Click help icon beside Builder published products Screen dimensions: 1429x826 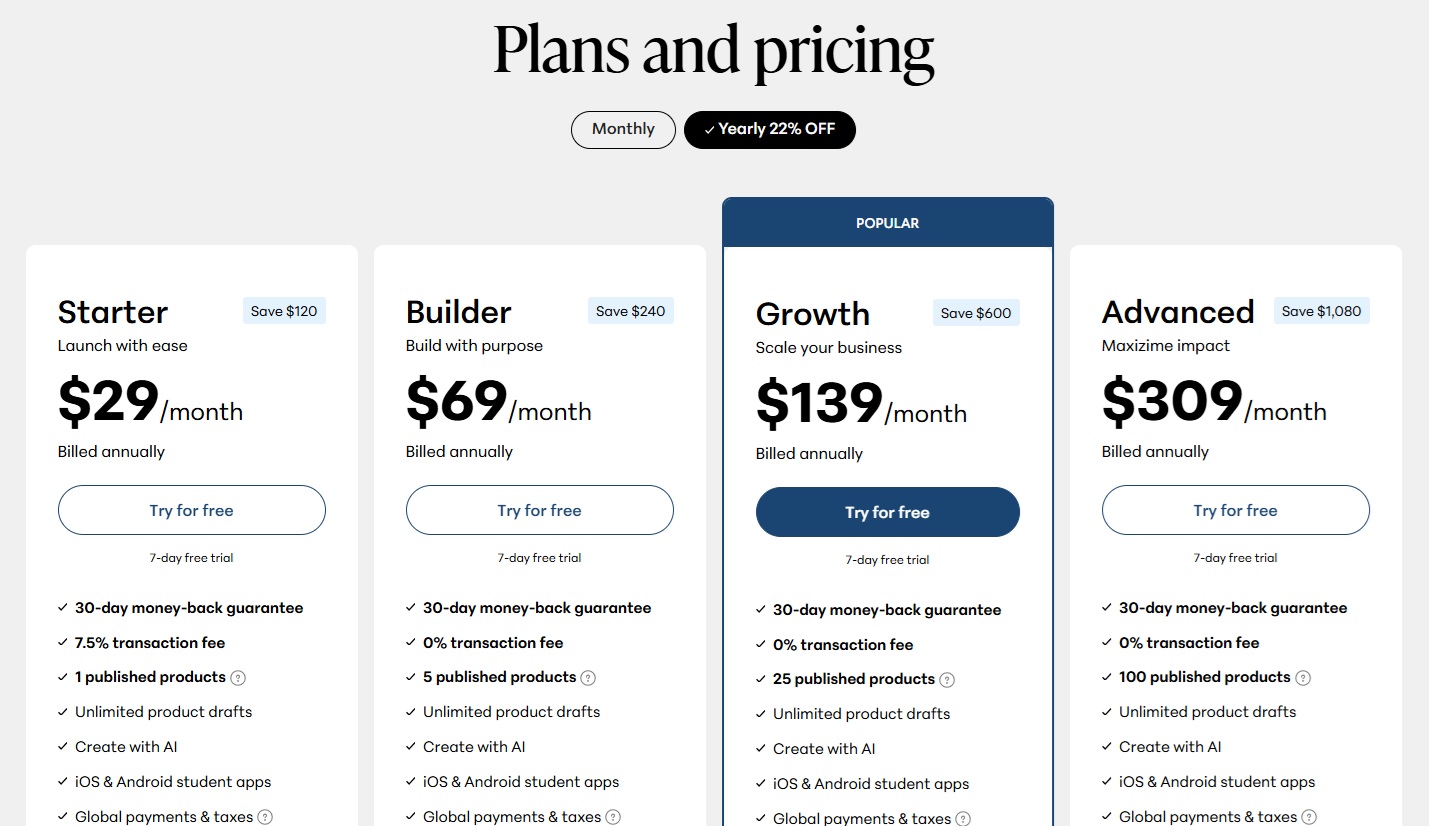click(x=588, y=678)
